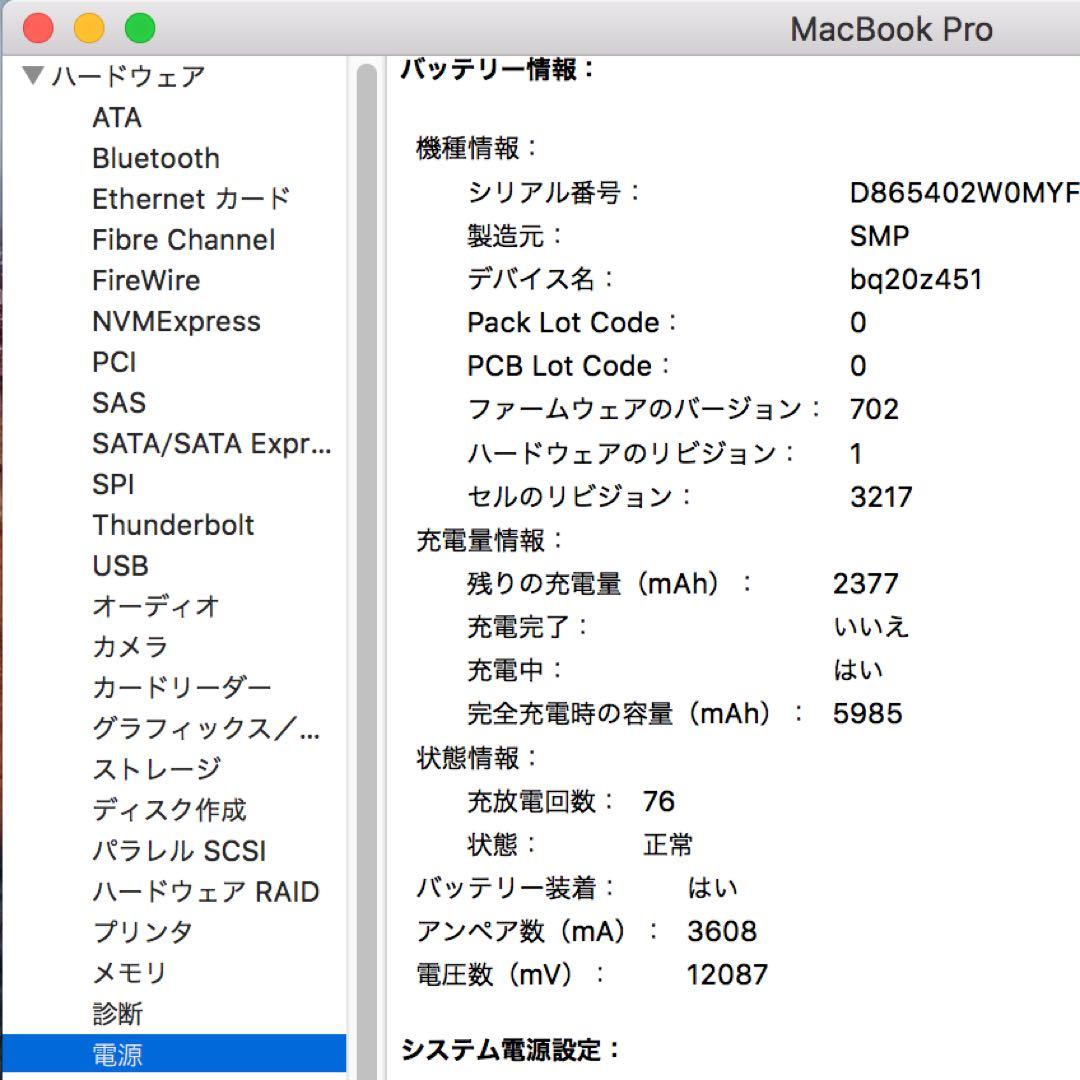This screenshot has height=1080, width=1080.
Task: Select SATA/SATA Expr... sidebar entry
Action: (208, 444)
